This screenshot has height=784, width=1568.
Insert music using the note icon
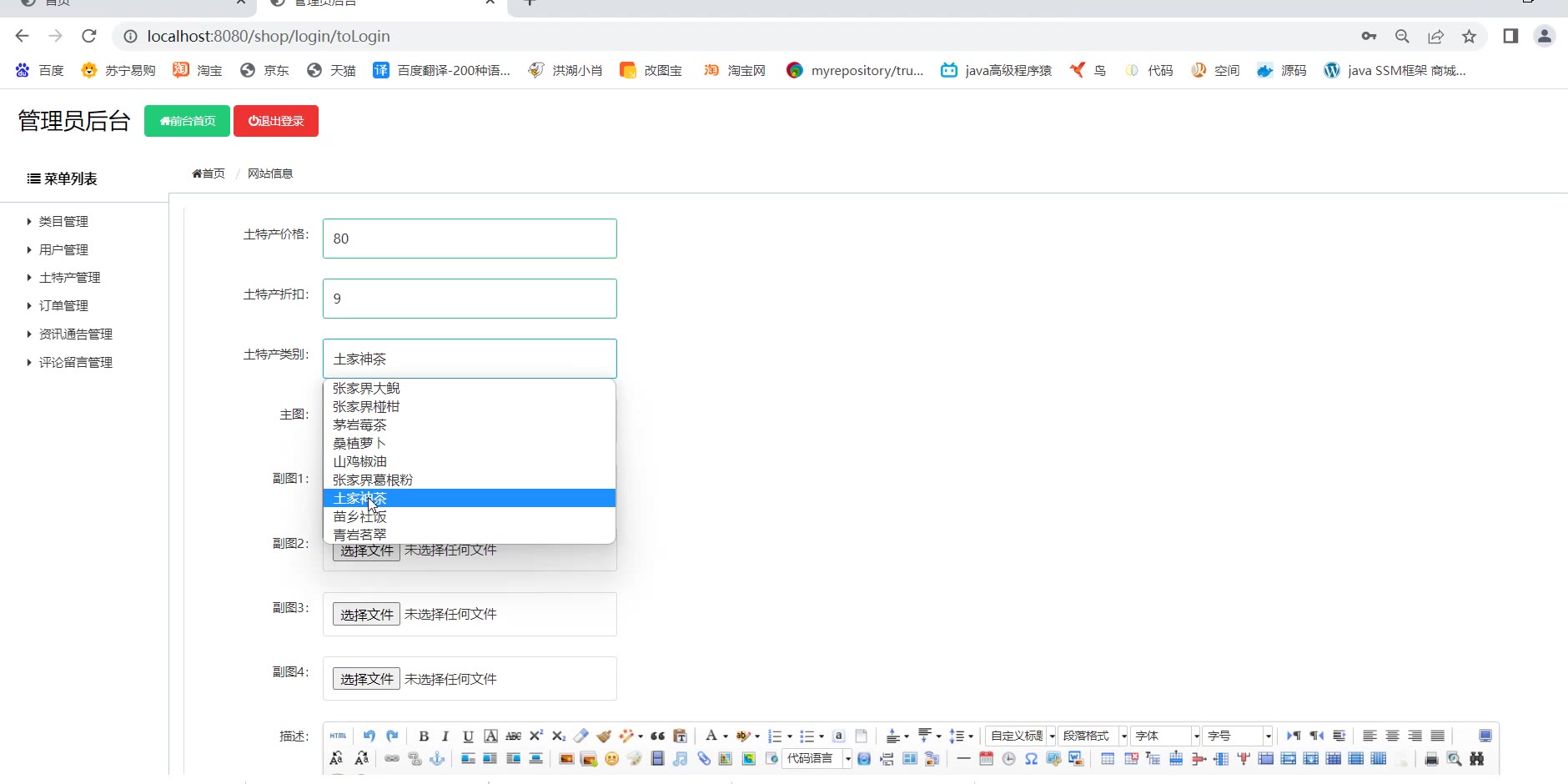pos(681,759)
